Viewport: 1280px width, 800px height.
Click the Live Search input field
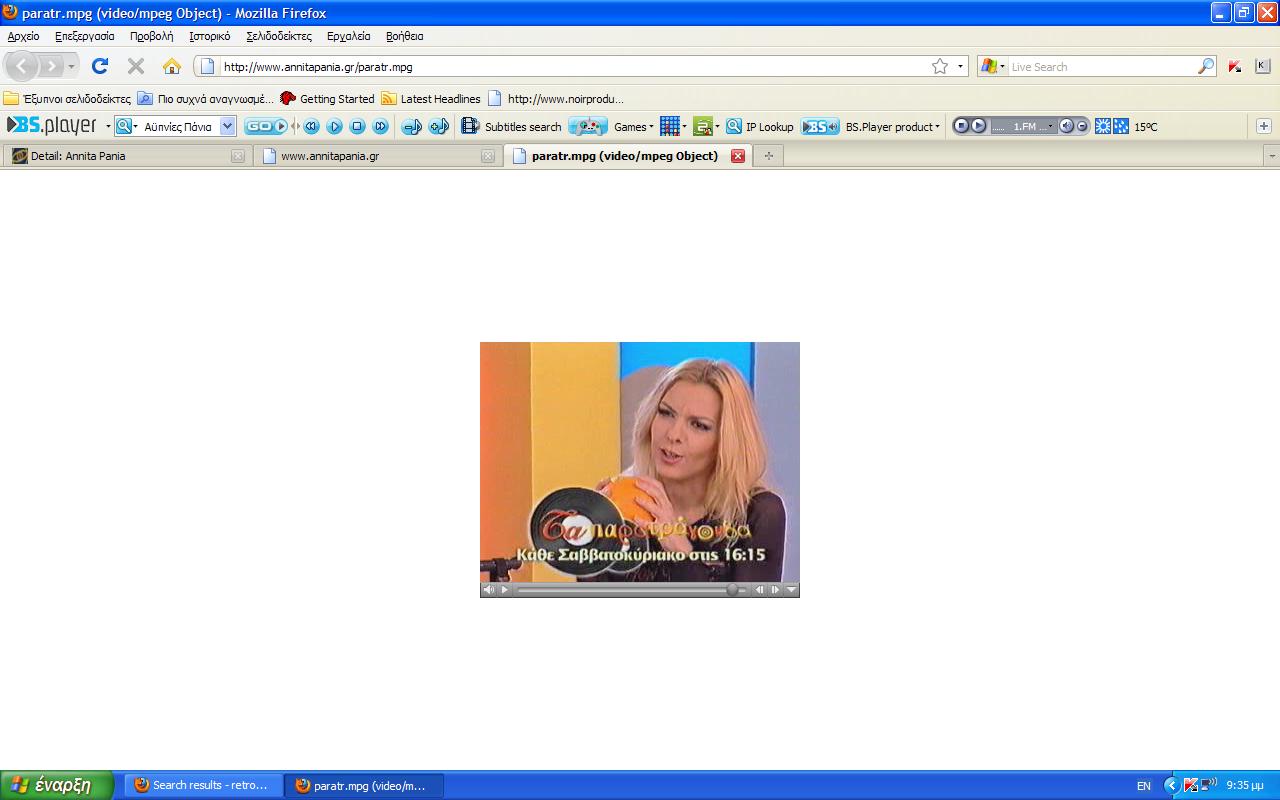point(1100,67)
